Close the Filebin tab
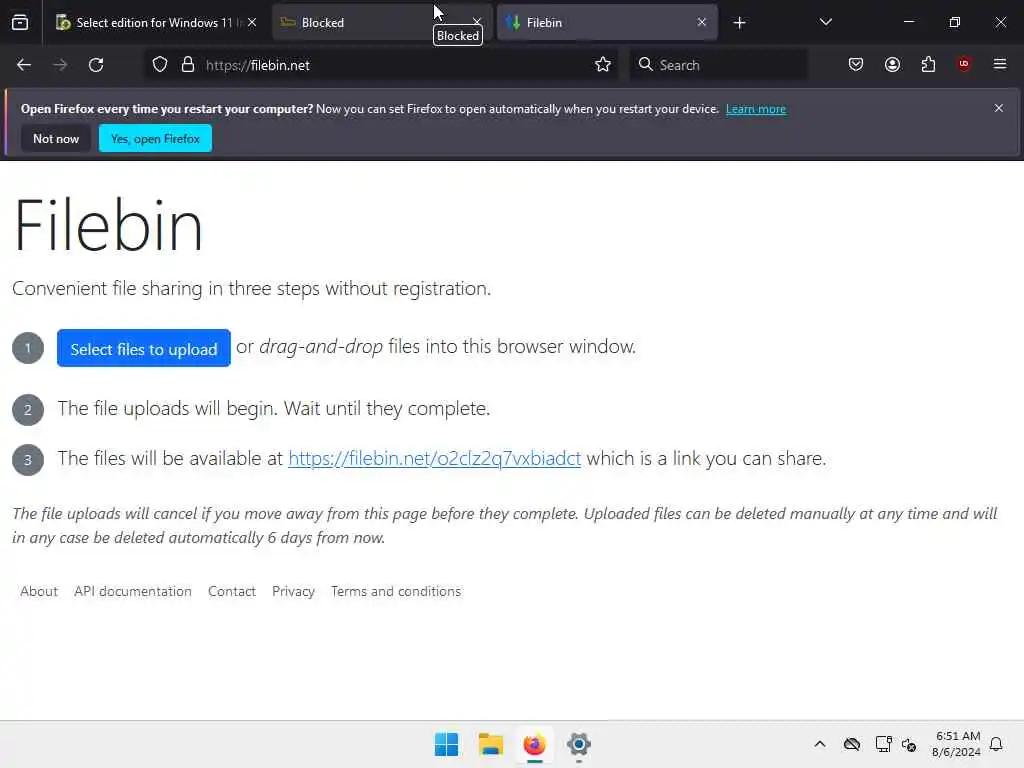 (701, 23)
